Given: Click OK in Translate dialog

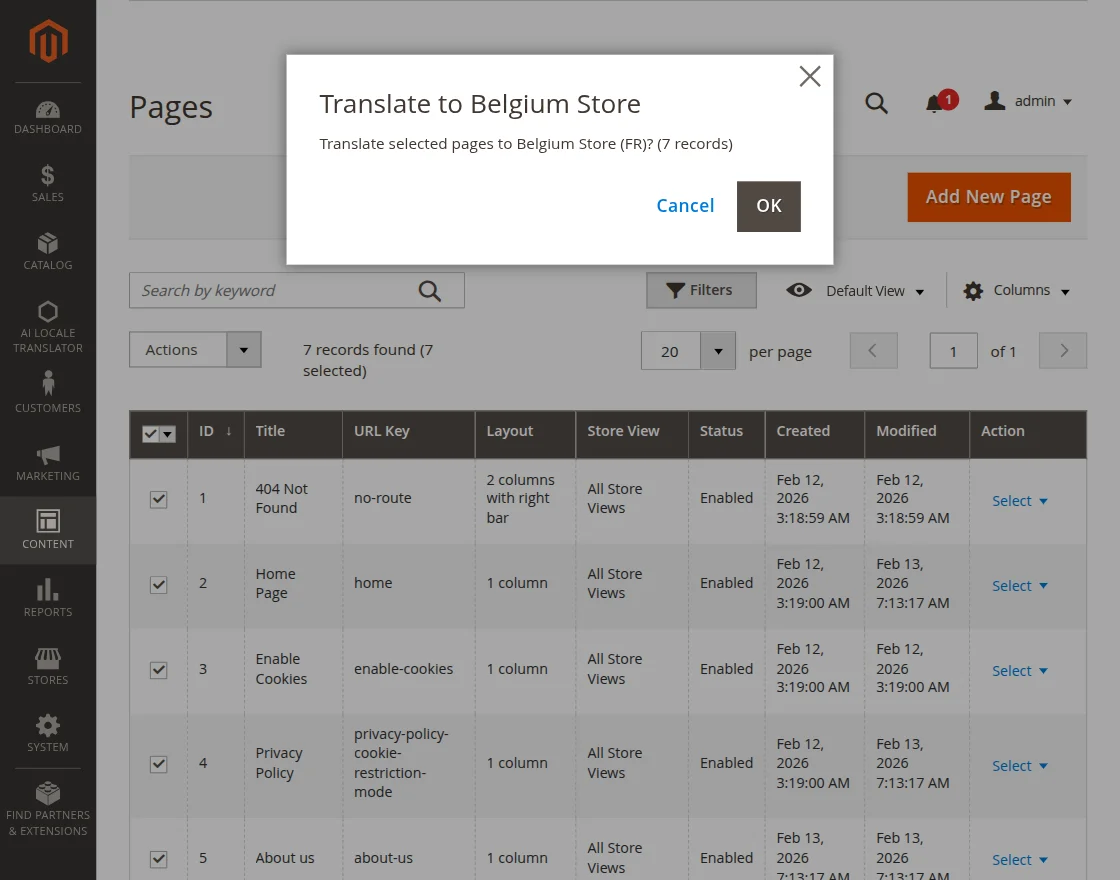Looking at the screenshot, I should click(769, 206).
